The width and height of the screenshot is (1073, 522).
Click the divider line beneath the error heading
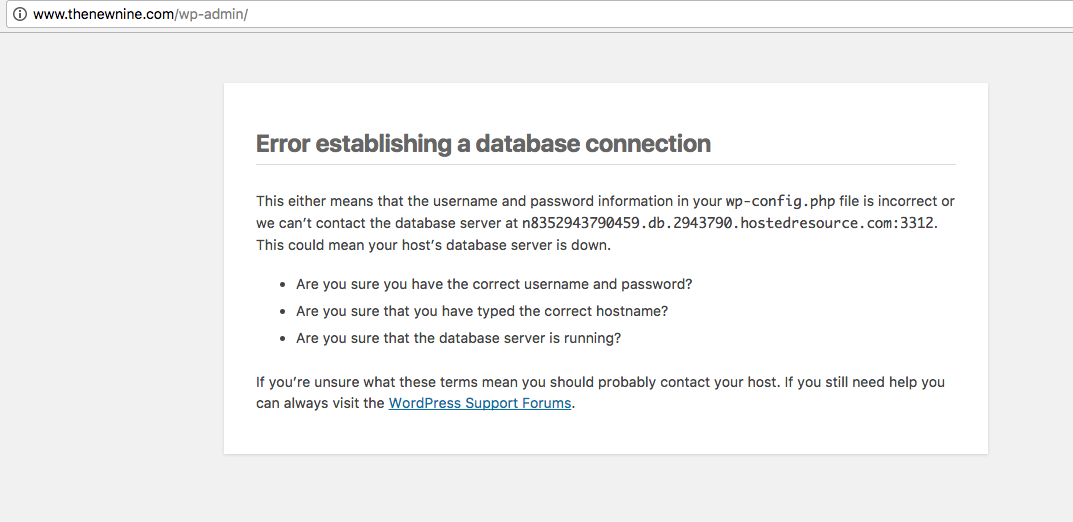(x=605, y=164)
